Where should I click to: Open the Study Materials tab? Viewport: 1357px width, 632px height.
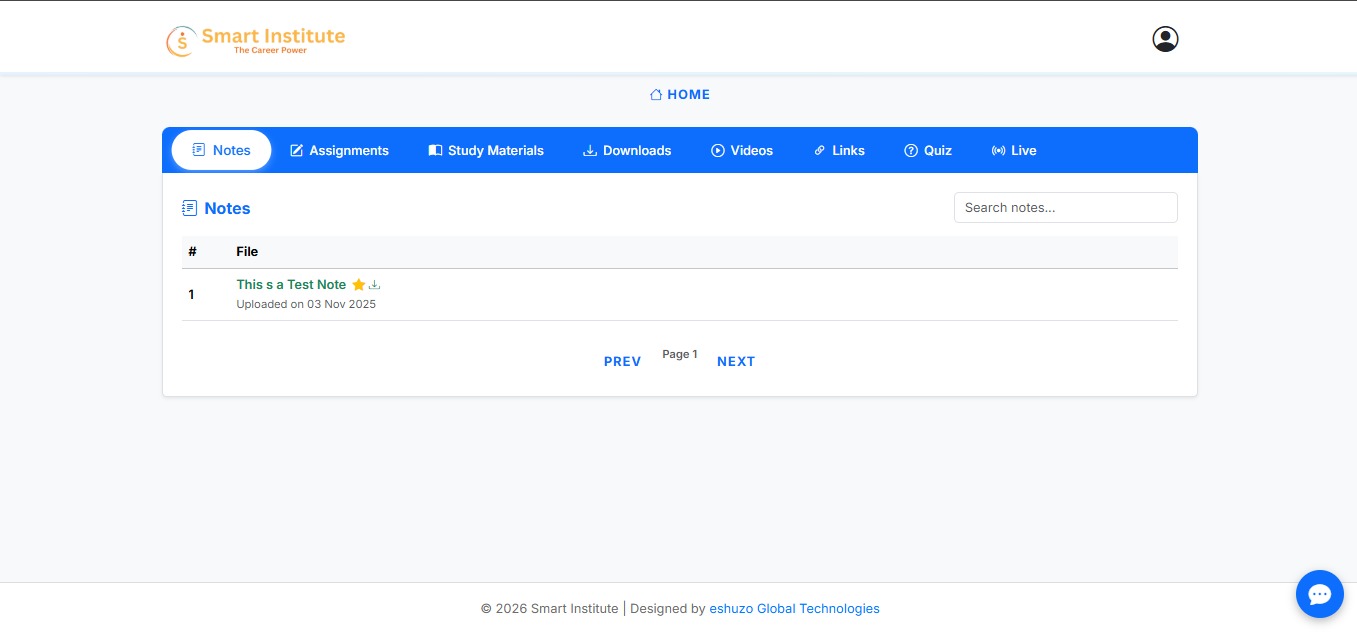coord(486,151)
